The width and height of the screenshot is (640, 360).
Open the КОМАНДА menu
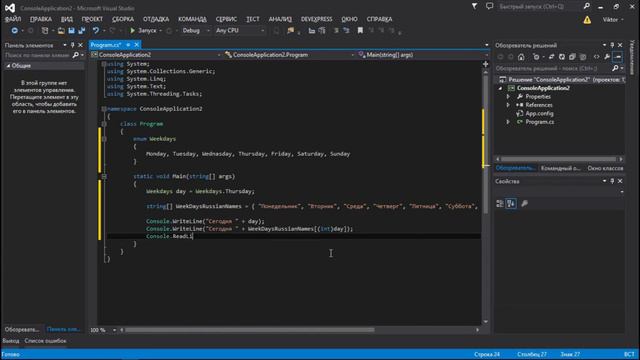click(x=192, y=19)
